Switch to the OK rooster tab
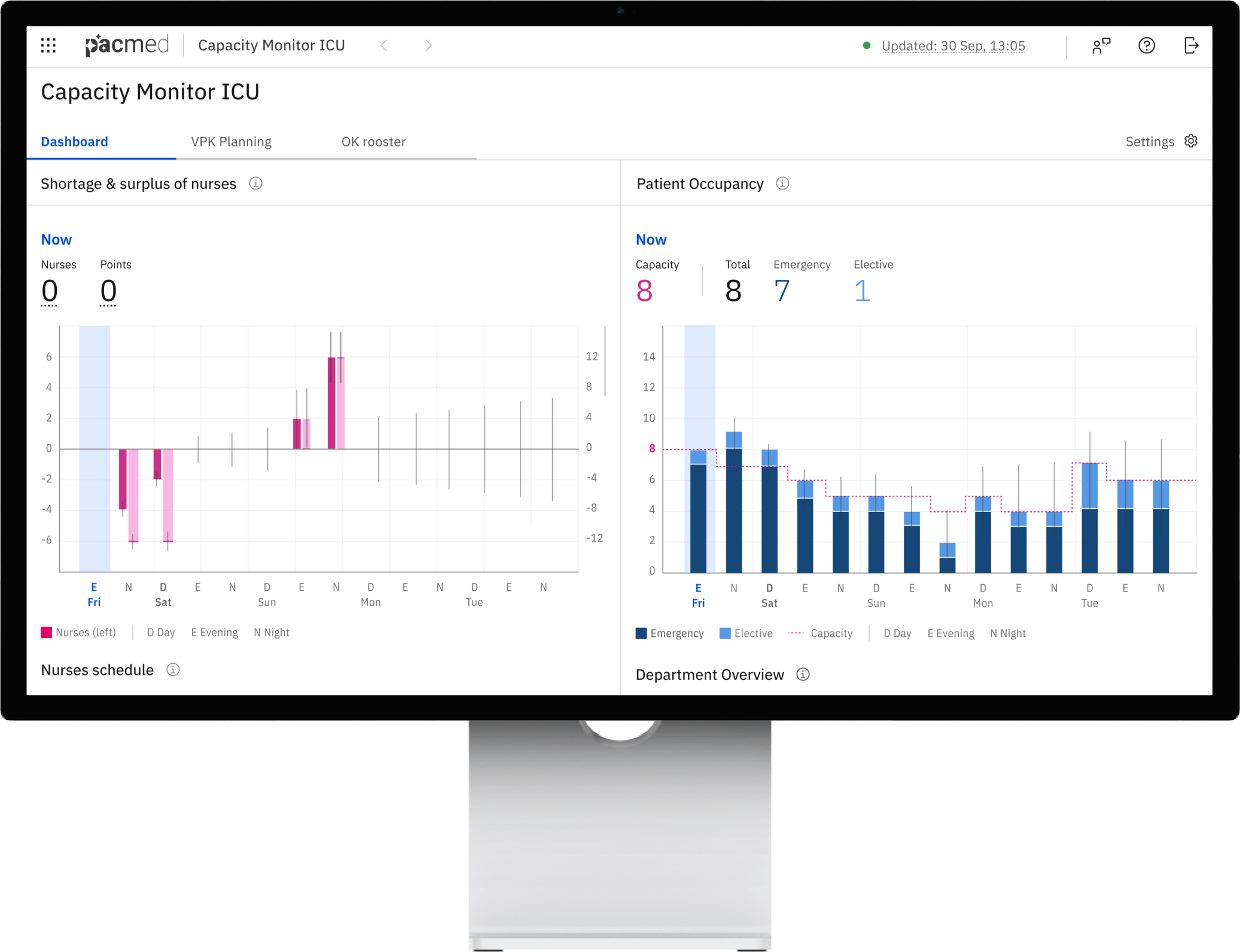 pos(373,142)
